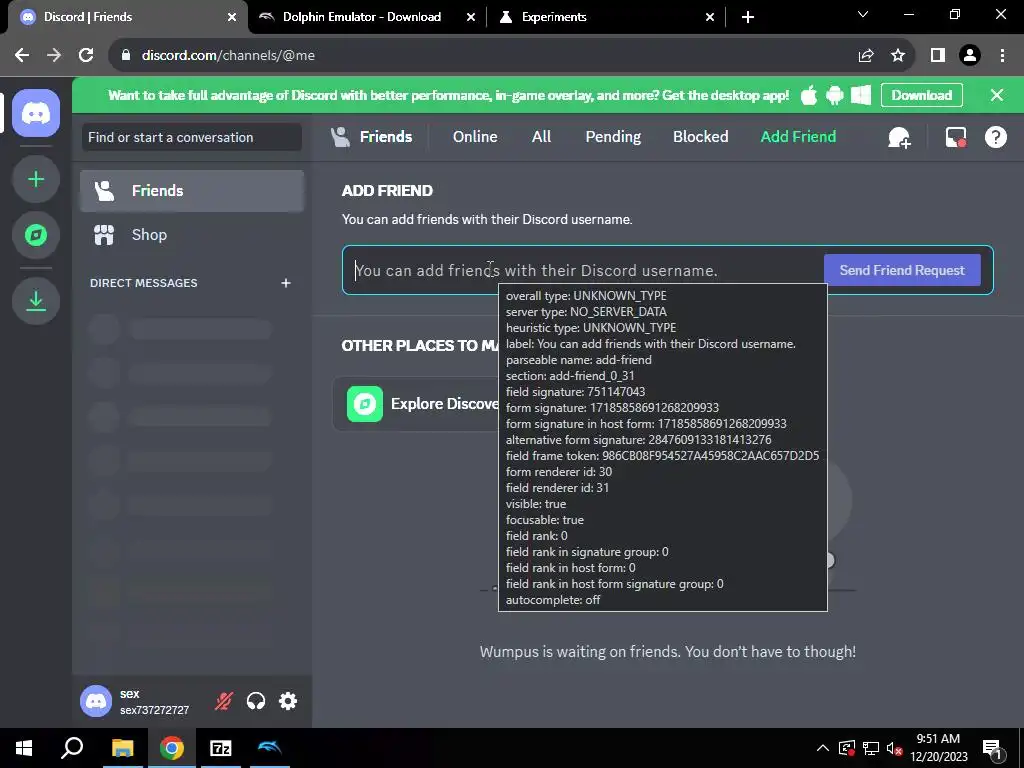
Task: Open Windows notification center
Action: pyautogui.click(x=991, y=748)
